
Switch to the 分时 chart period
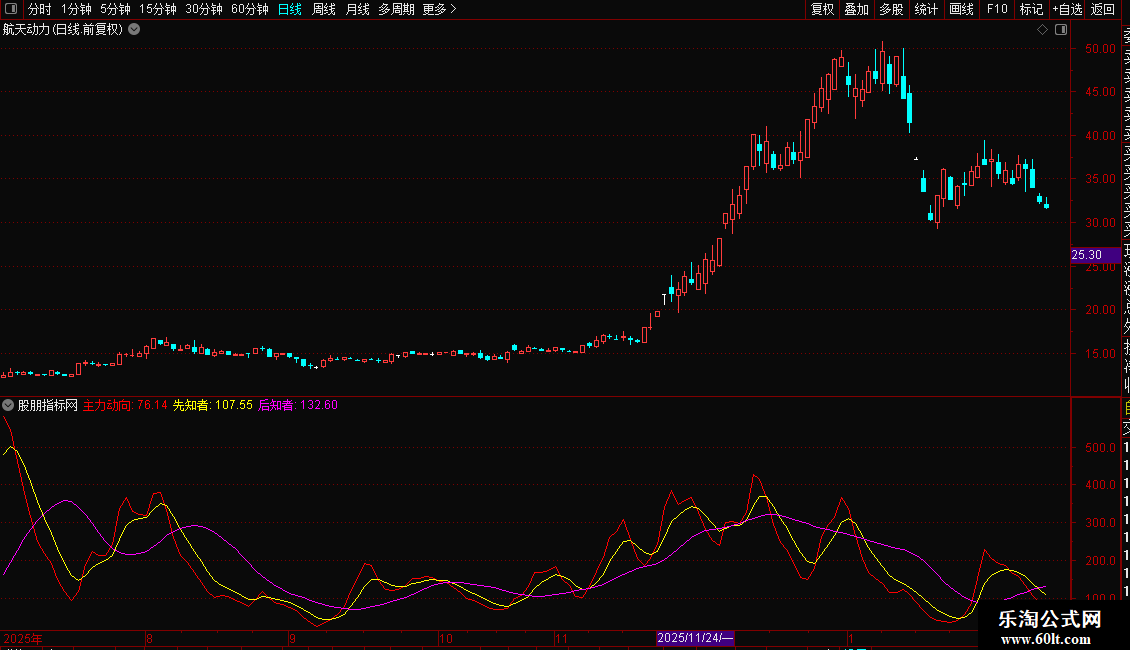click(x=40, y=9)
